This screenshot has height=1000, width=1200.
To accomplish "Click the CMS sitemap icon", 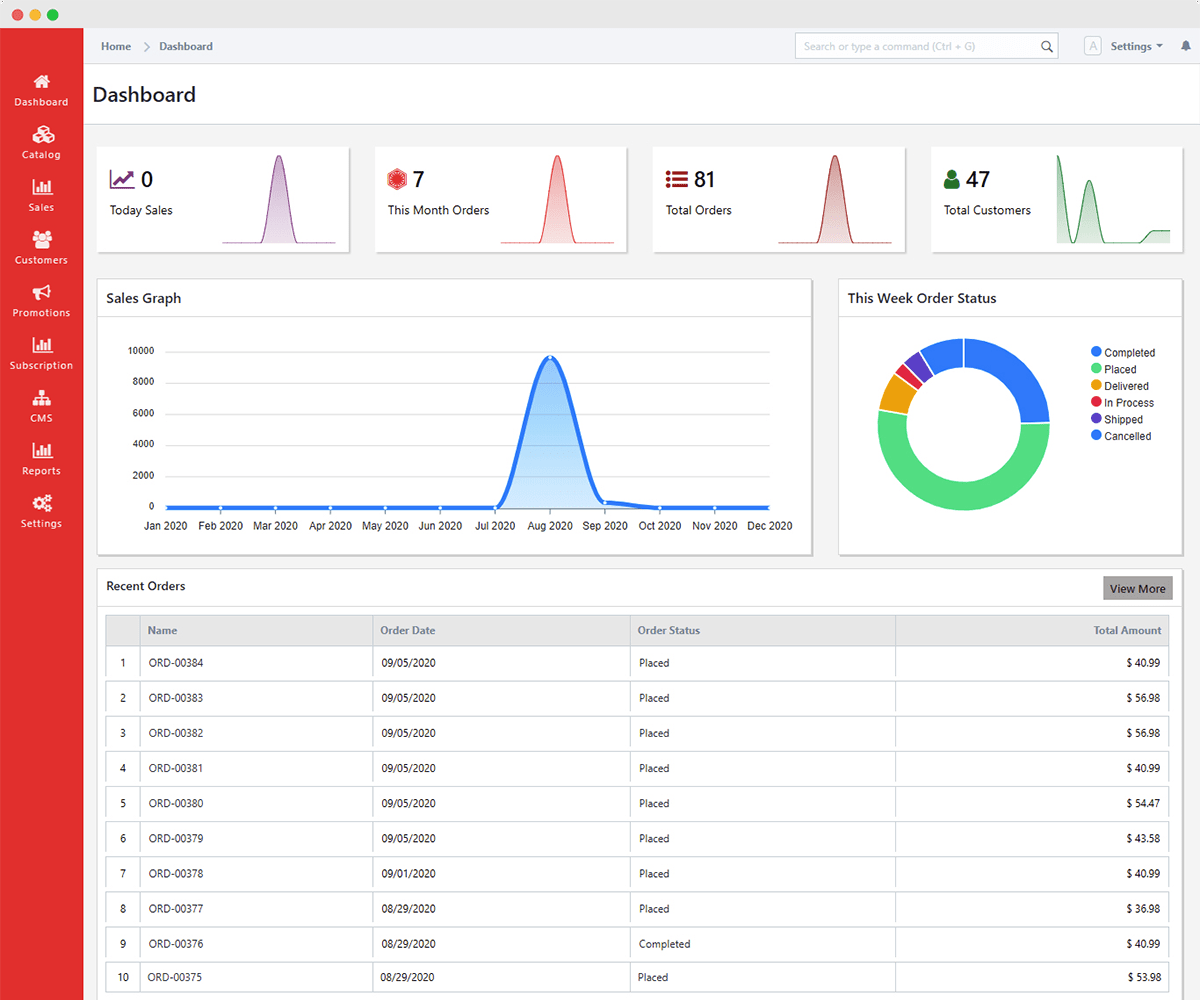I will 41,398.
